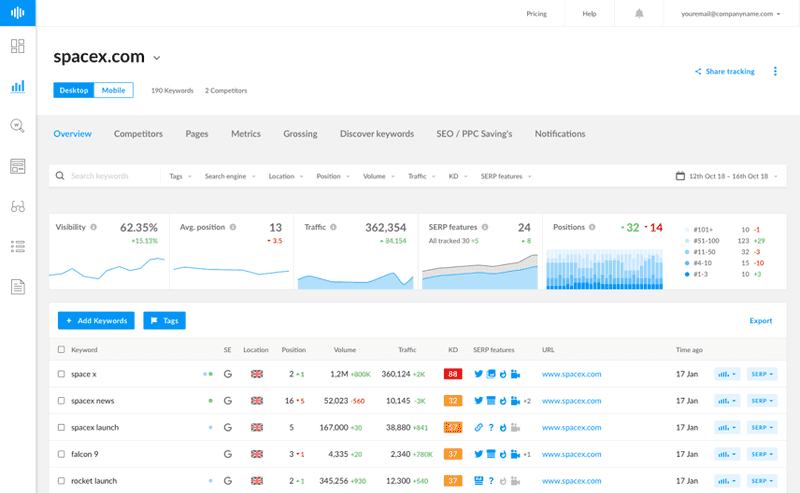Click the Add Keywords button
This screenshot has height=493, width=800.
pyautogui.click(x=96, y=321)
